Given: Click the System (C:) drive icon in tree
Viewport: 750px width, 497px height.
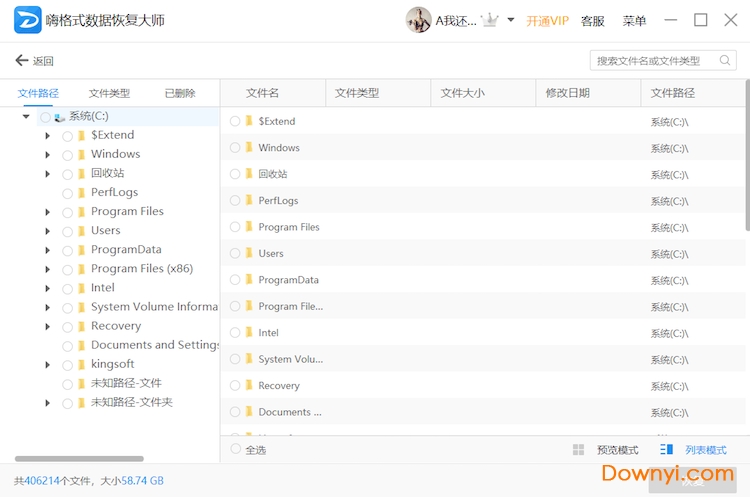Looking at the screenshot, I should click(x=60, y=117).
